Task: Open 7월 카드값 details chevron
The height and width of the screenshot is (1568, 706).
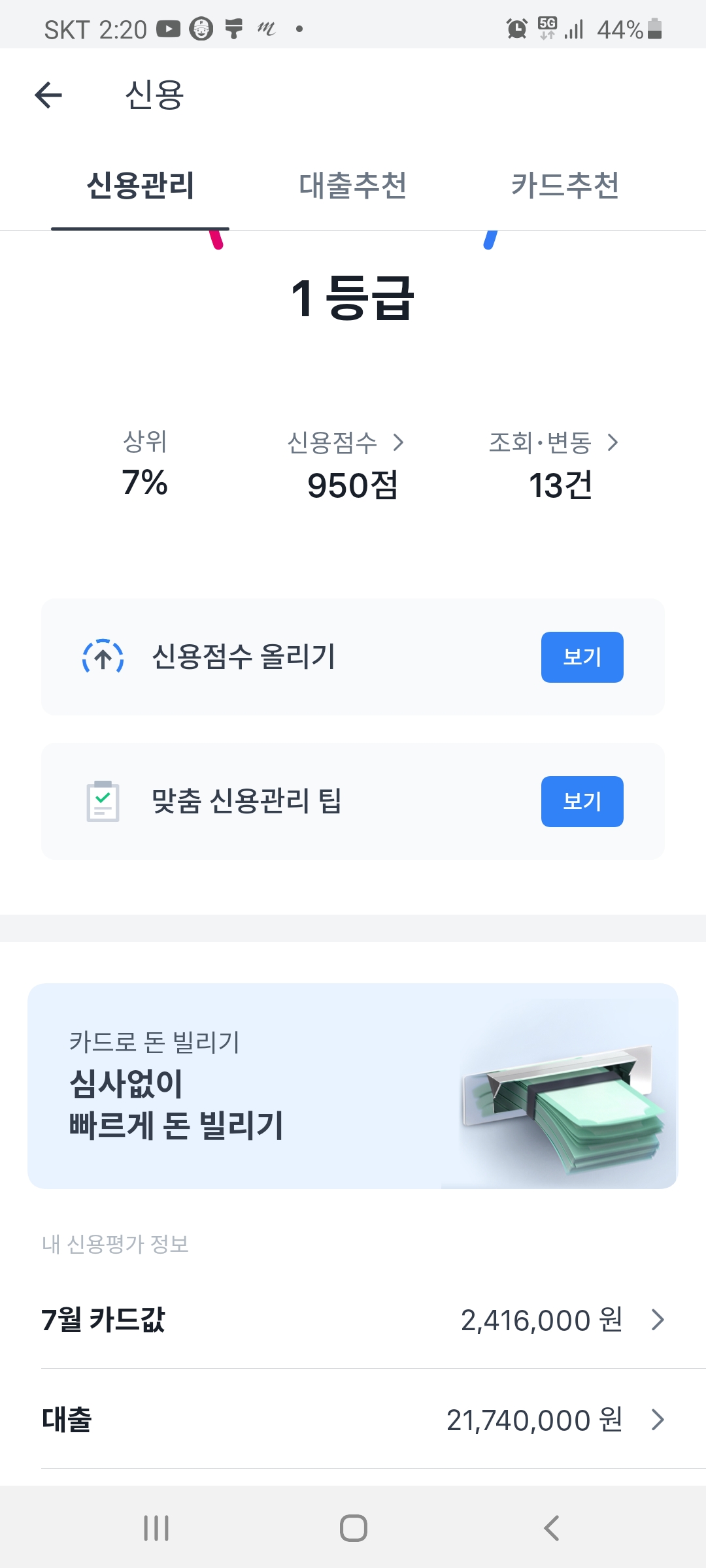Action: 658,1320
